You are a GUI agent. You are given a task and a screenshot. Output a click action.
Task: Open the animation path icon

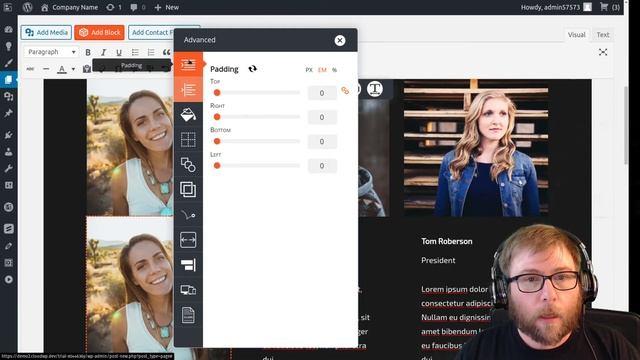pyautogui.click(x=188, y=215)
